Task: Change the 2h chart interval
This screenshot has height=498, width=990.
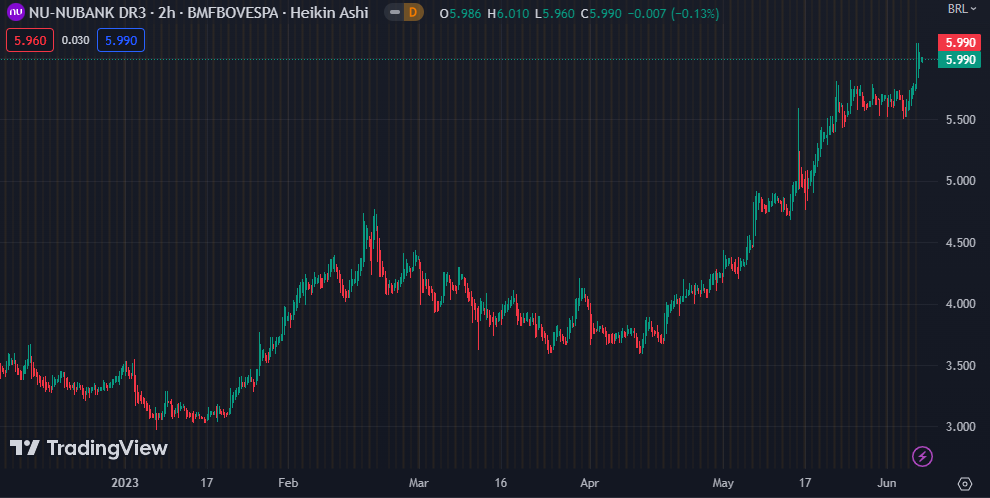Action: pyautogui.click(x=167, y=13)
